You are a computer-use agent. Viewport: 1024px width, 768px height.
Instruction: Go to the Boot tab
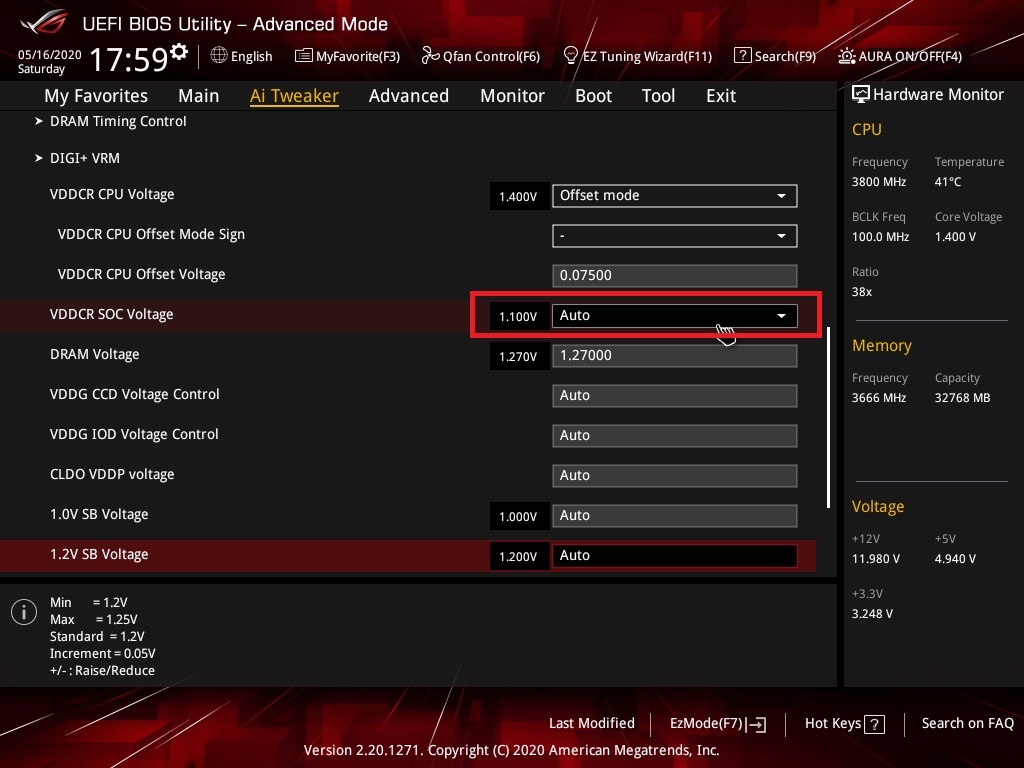coord(594,96)
